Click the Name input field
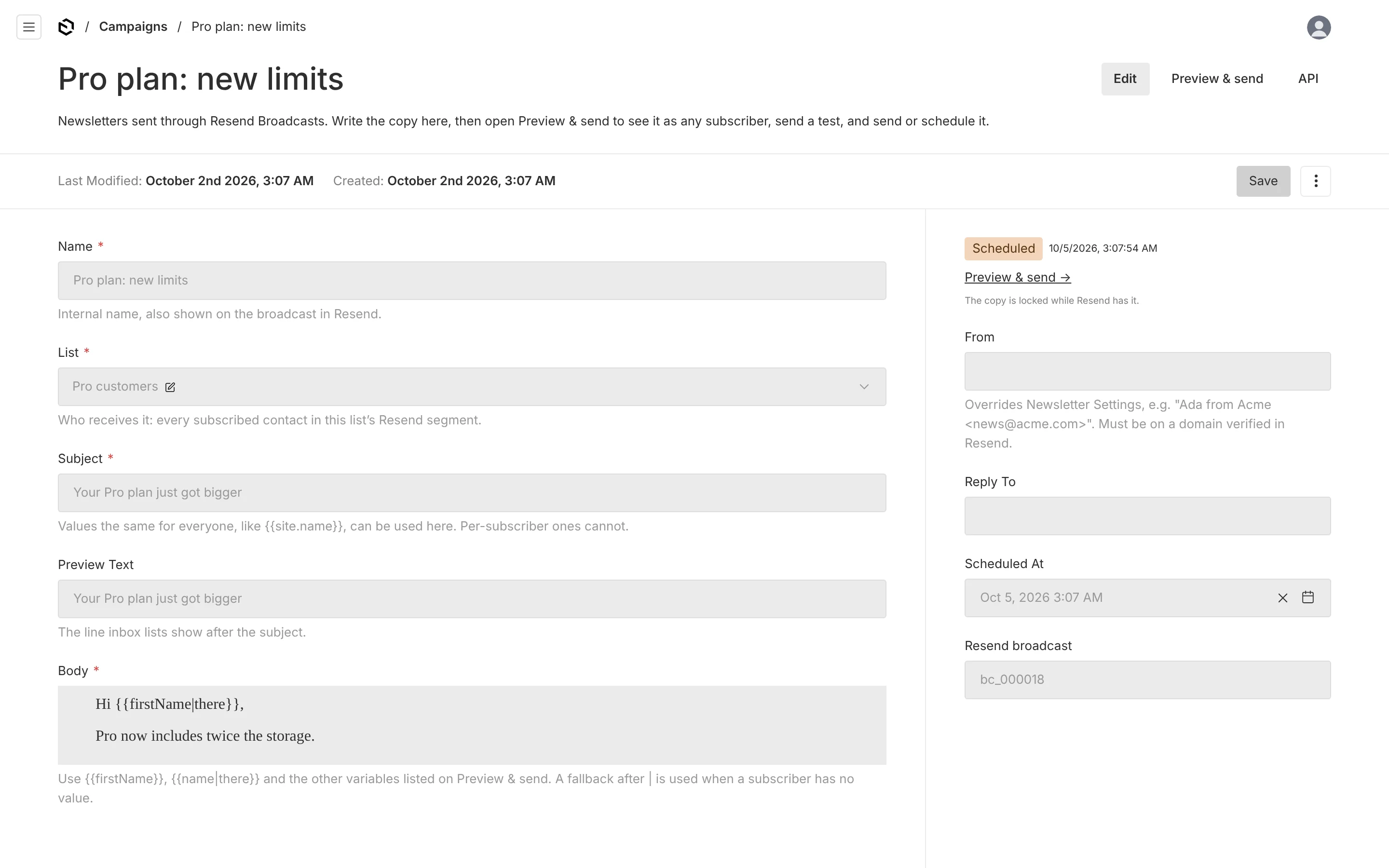 (x=472, y=281)
